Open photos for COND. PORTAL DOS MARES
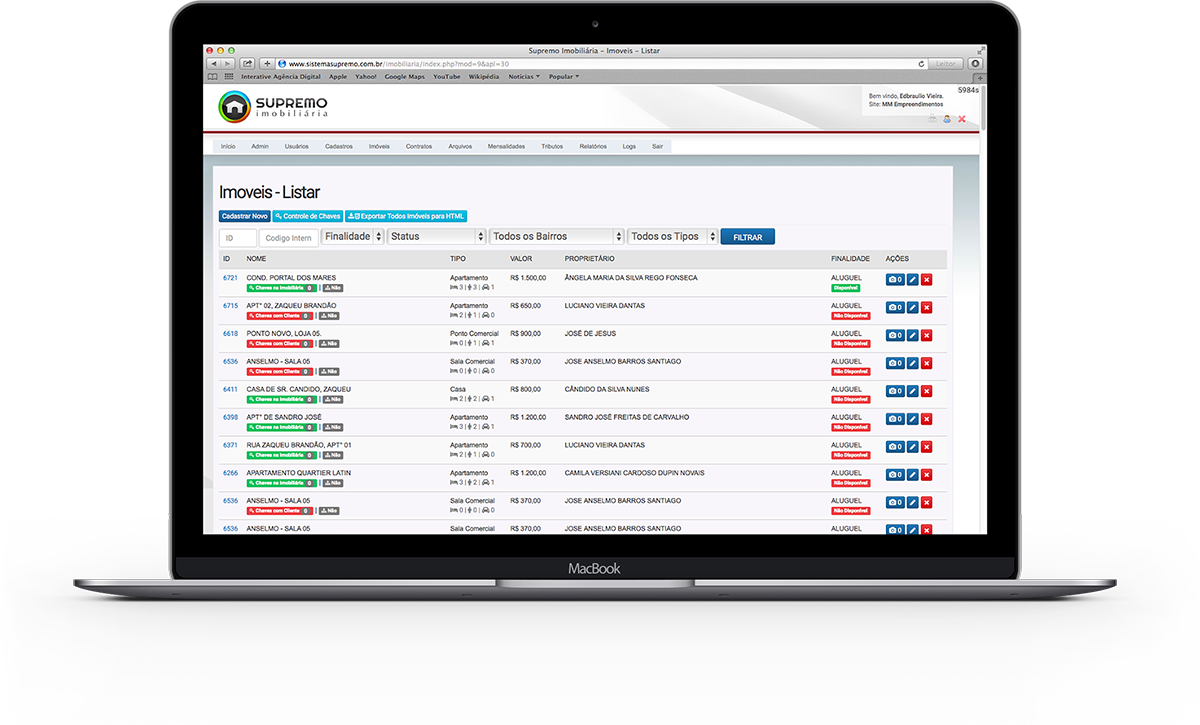Image resolution: width=1200 pixels, height=725 pixels. [x=895, y=280]
